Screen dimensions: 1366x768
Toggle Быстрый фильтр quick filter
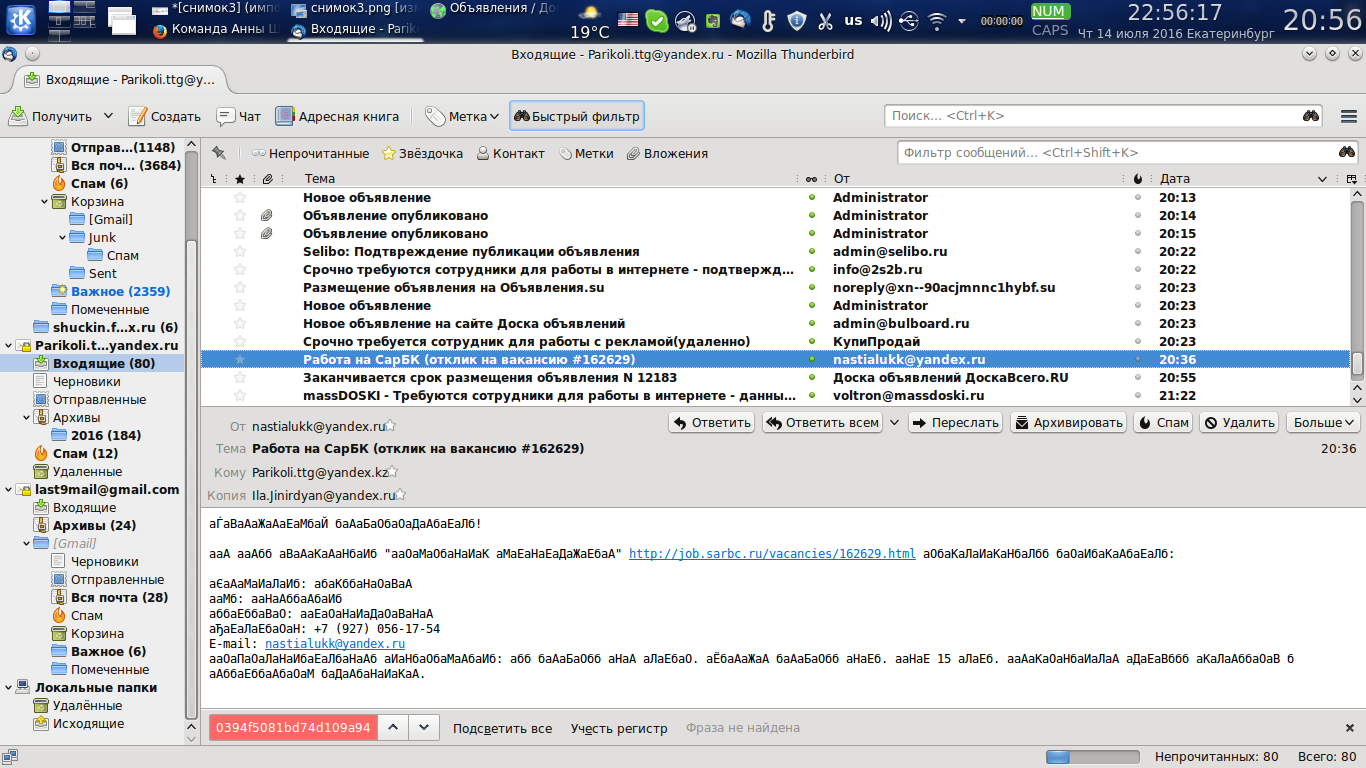[576, 116]
